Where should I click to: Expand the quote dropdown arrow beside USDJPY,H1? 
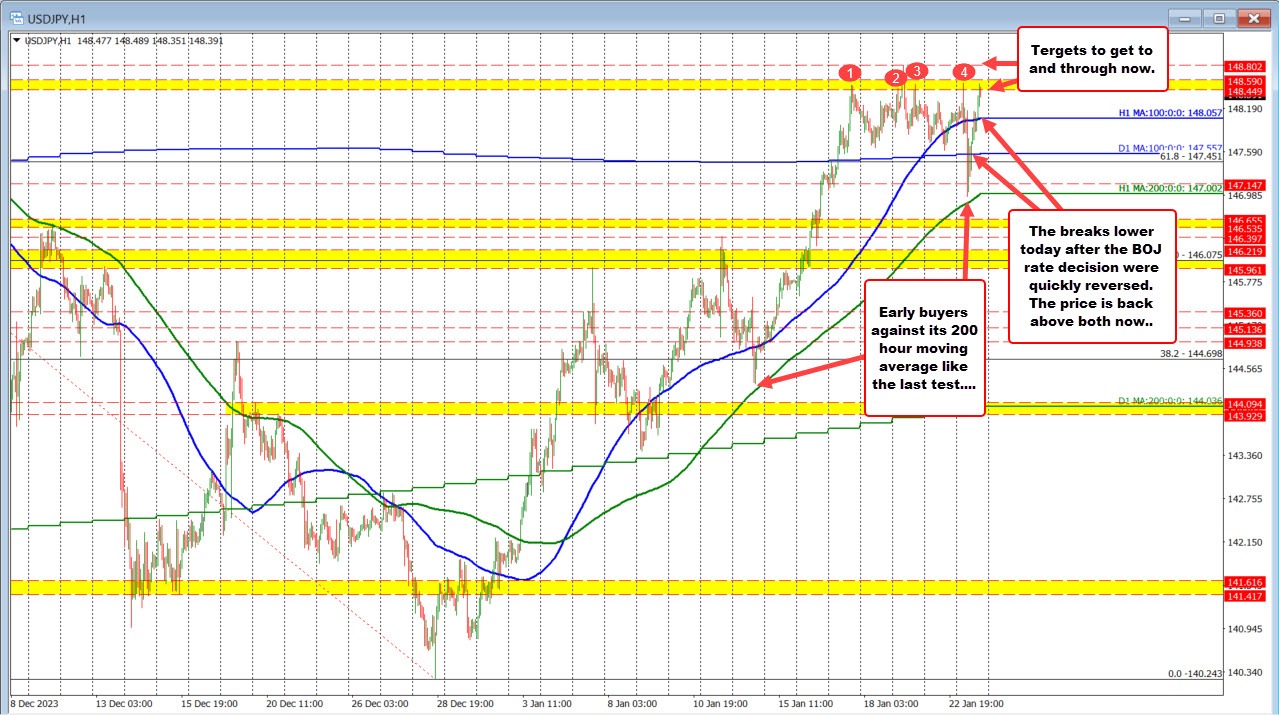point(15,42)
